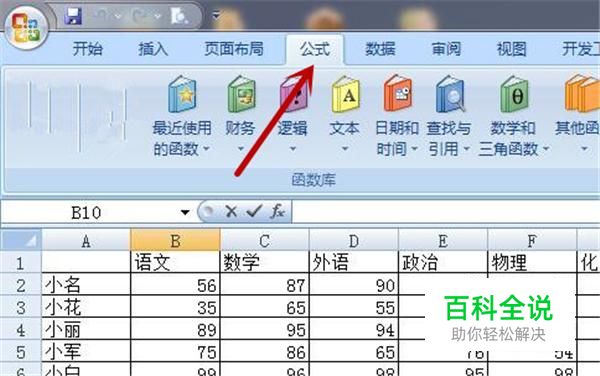Screen dimensions: 600x376
Task: Expand the 逻辑 dropdown arrow
Action: (x=293, y=148)
